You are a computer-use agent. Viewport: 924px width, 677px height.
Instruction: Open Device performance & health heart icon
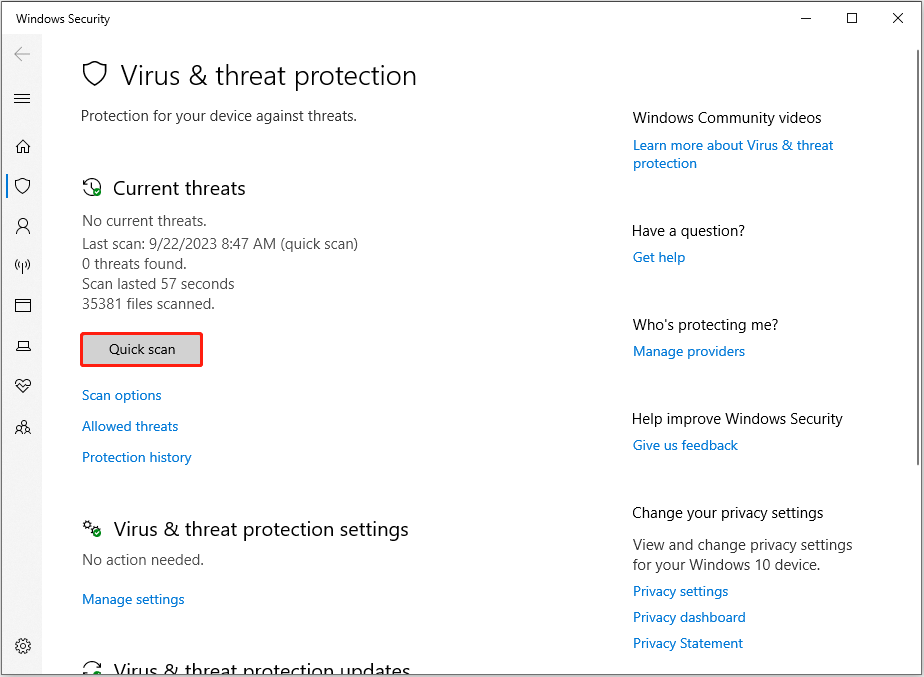pos(23,386)
